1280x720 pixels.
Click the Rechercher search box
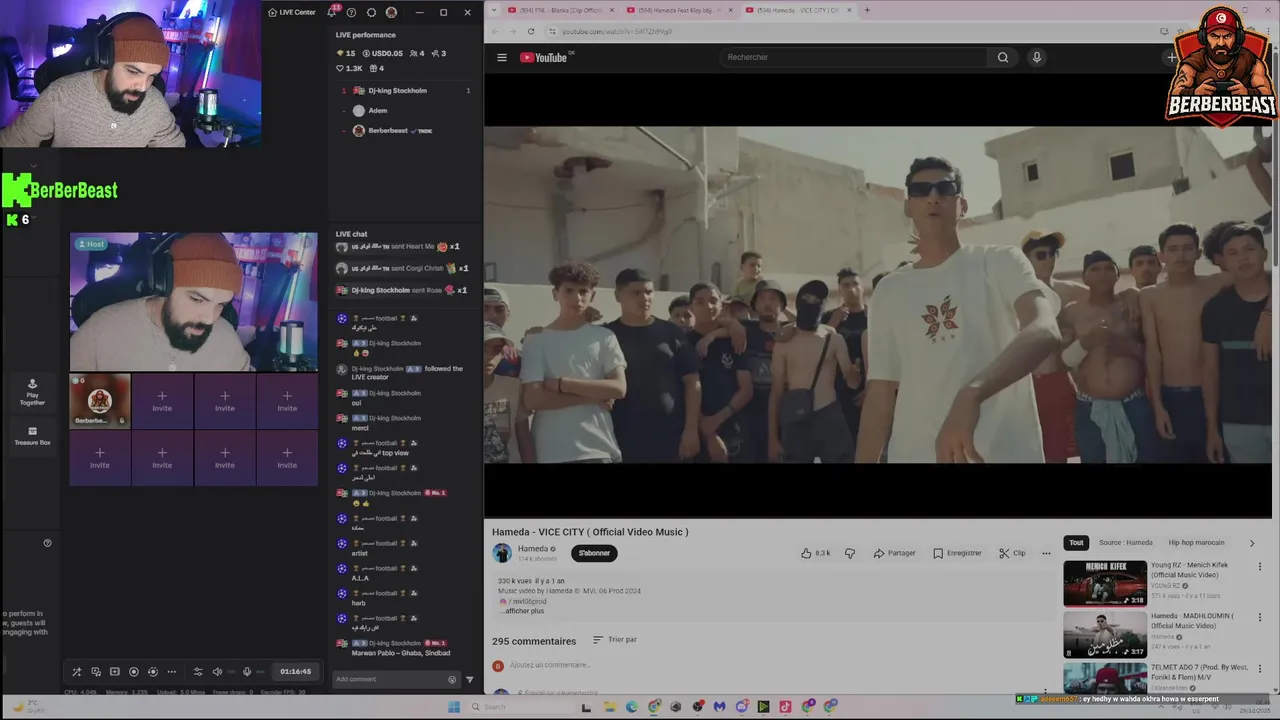tap(853, 57)
